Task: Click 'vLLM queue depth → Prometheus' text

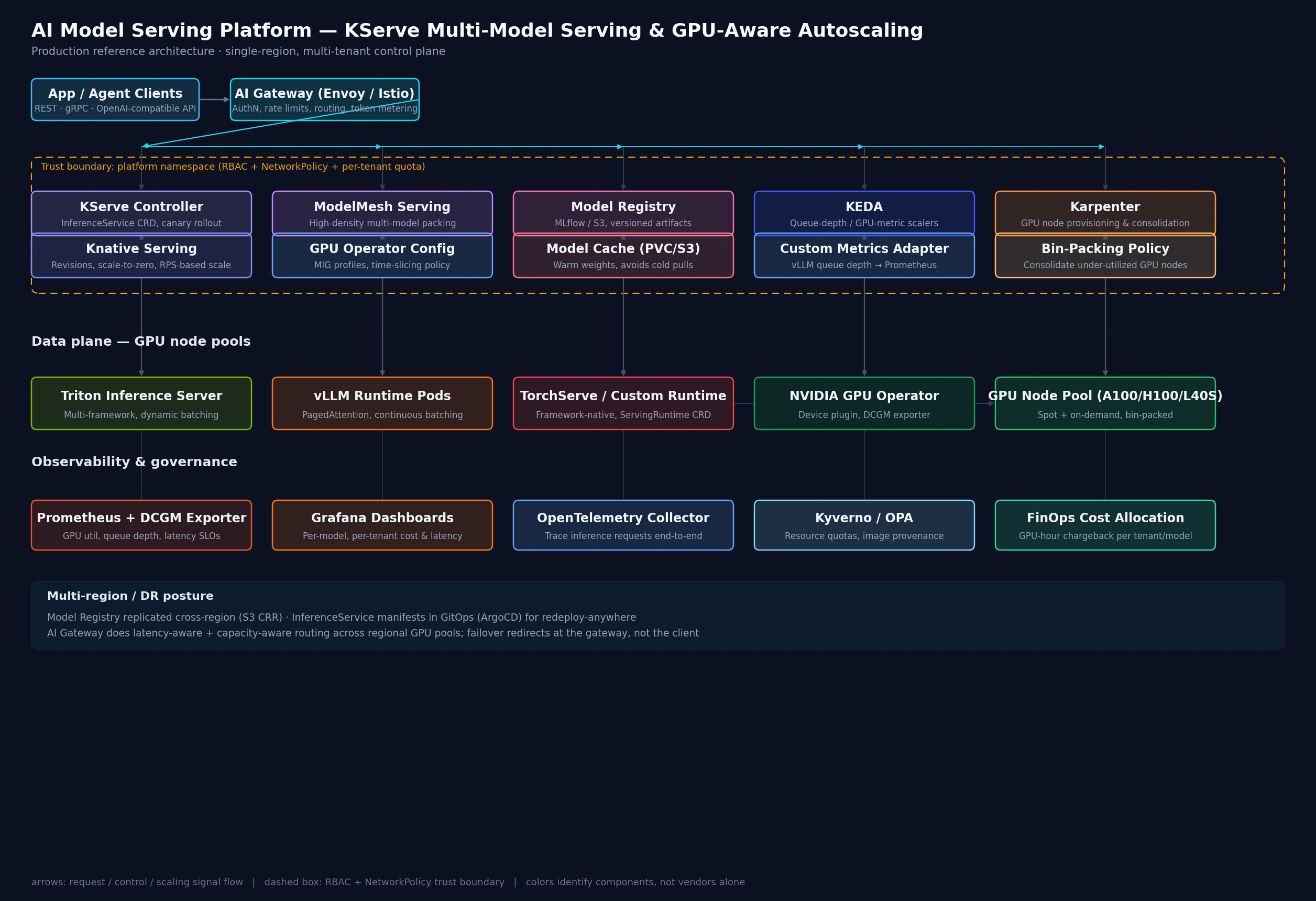Action: click(x=864, y=265)
